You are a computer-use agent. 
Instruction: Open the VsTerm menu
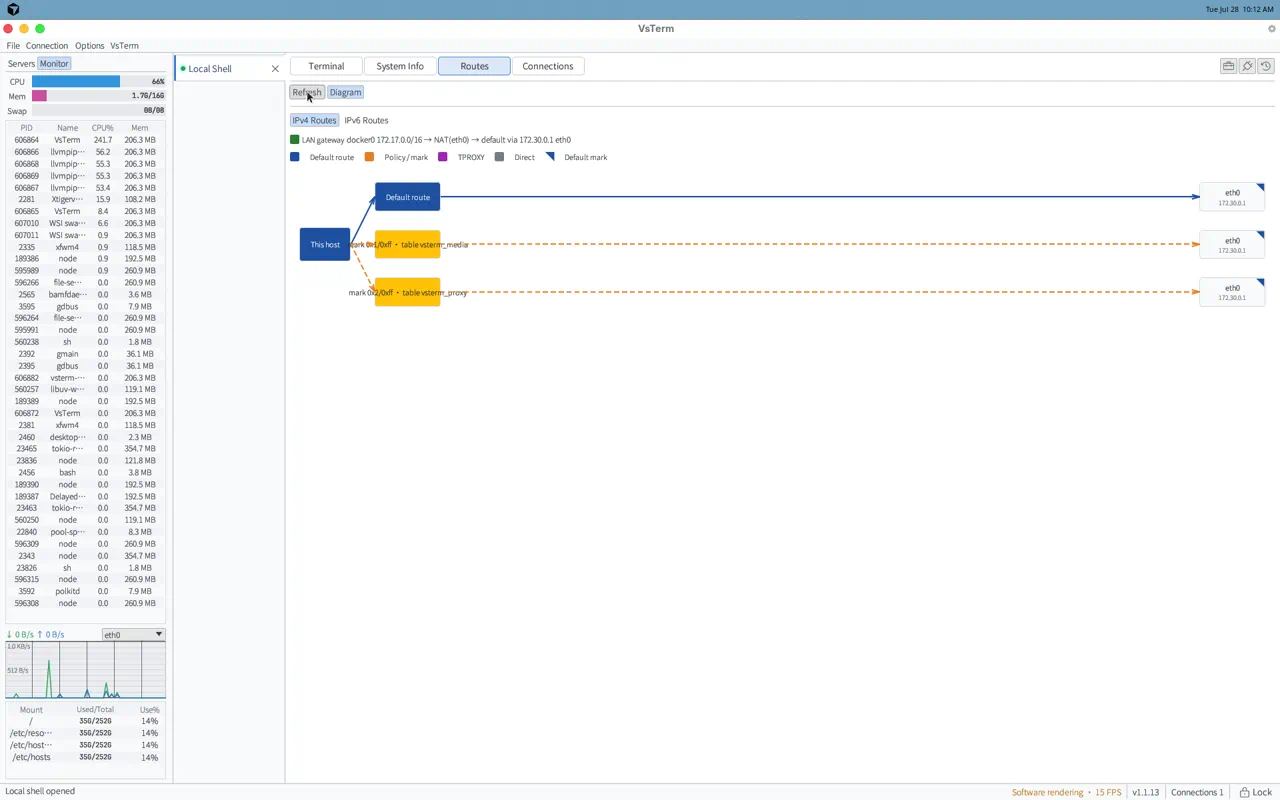(x=124, y=46)
